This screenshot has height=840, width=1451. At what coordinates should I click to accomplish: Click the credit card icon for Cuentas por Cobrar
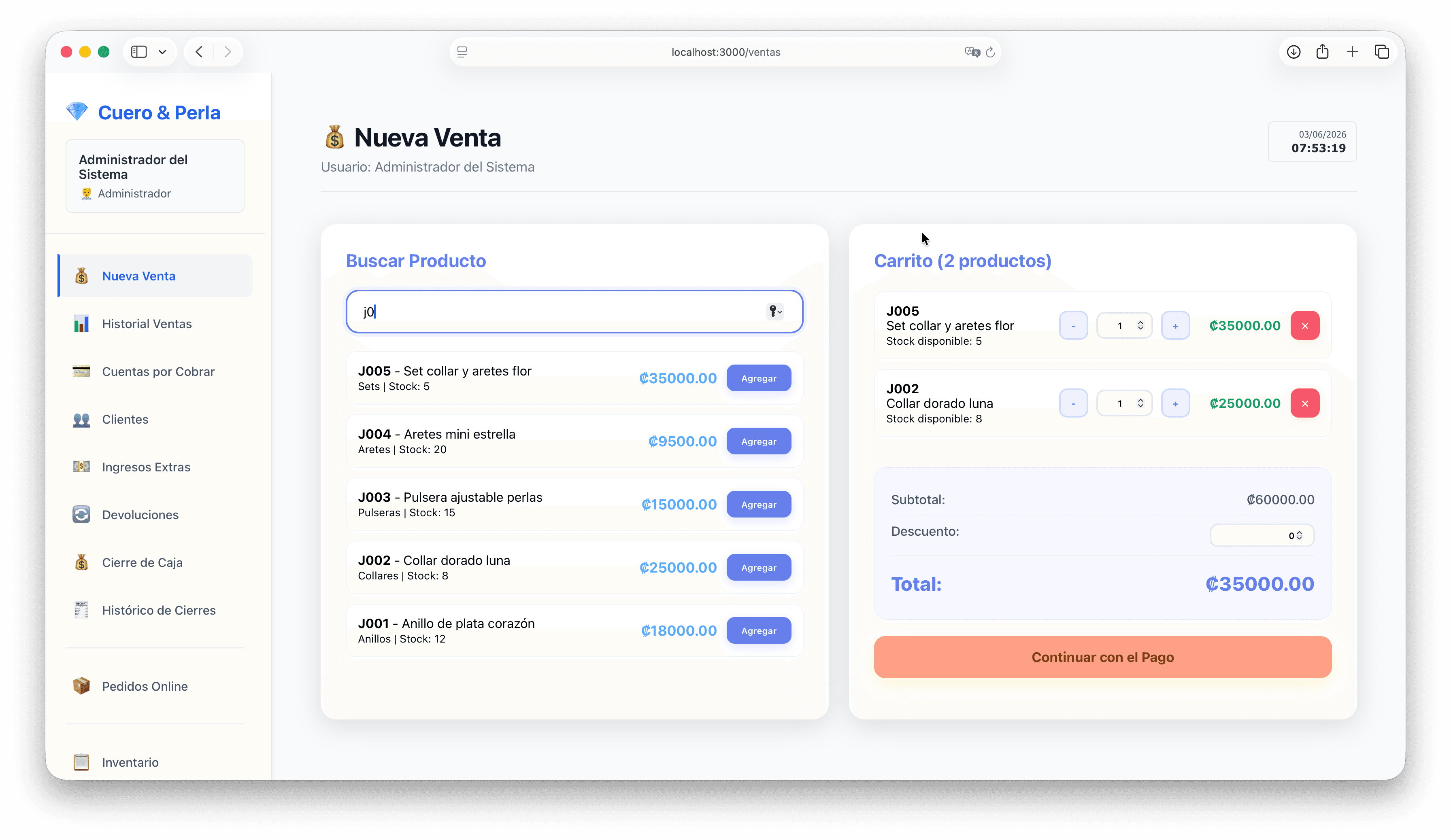coord(81,371)
